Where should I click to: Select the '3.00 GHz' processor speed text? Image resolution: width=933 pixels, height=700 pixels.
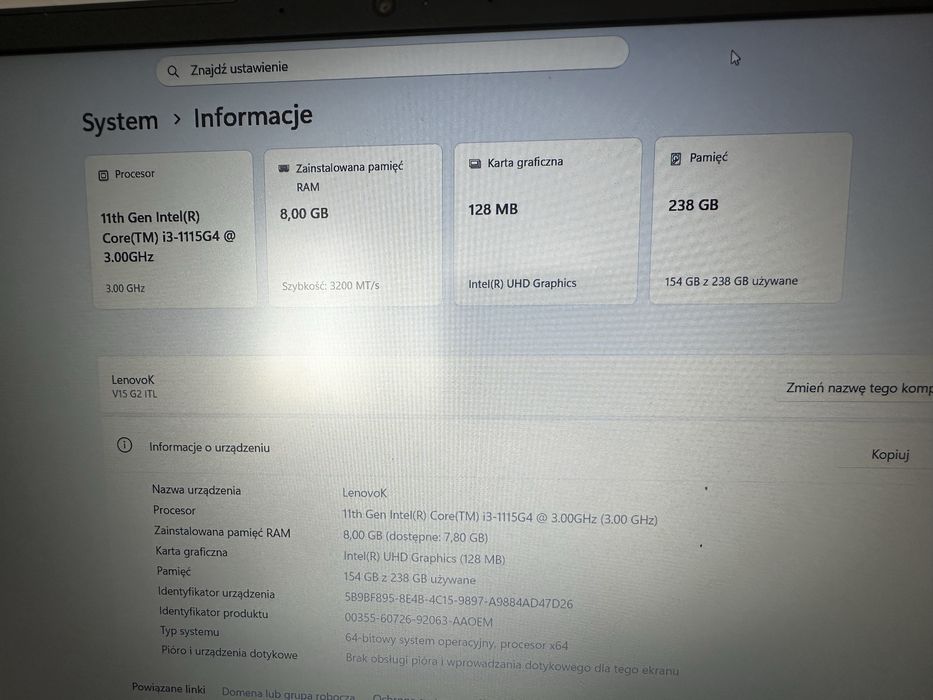coord(125,289)
